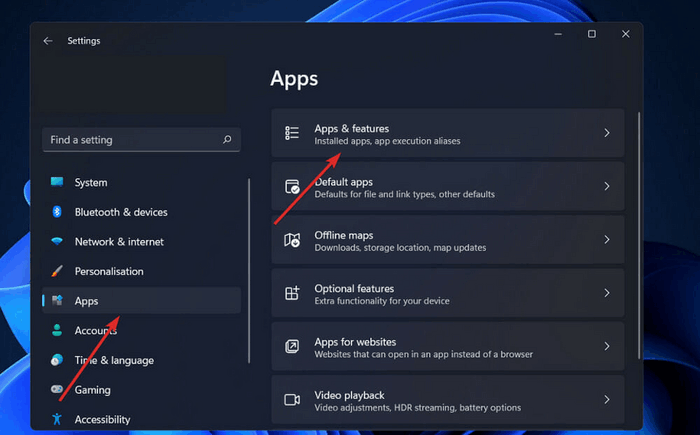Click the Accessibility figure icon
700x435 pixels.
[57, 419]
